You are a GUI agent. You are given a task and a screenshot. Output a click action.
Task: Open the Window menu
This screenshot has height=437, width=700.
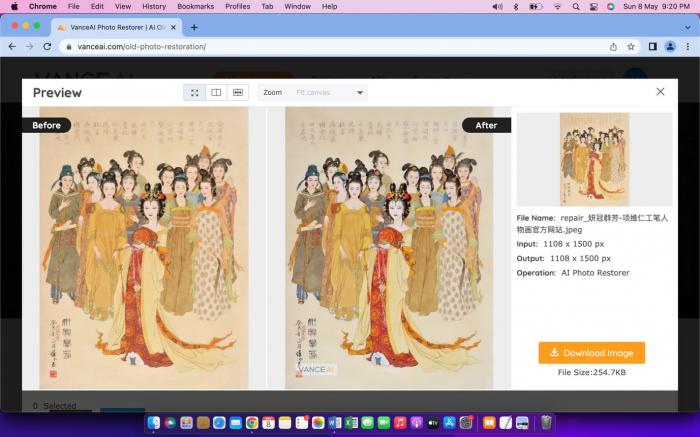297,6
